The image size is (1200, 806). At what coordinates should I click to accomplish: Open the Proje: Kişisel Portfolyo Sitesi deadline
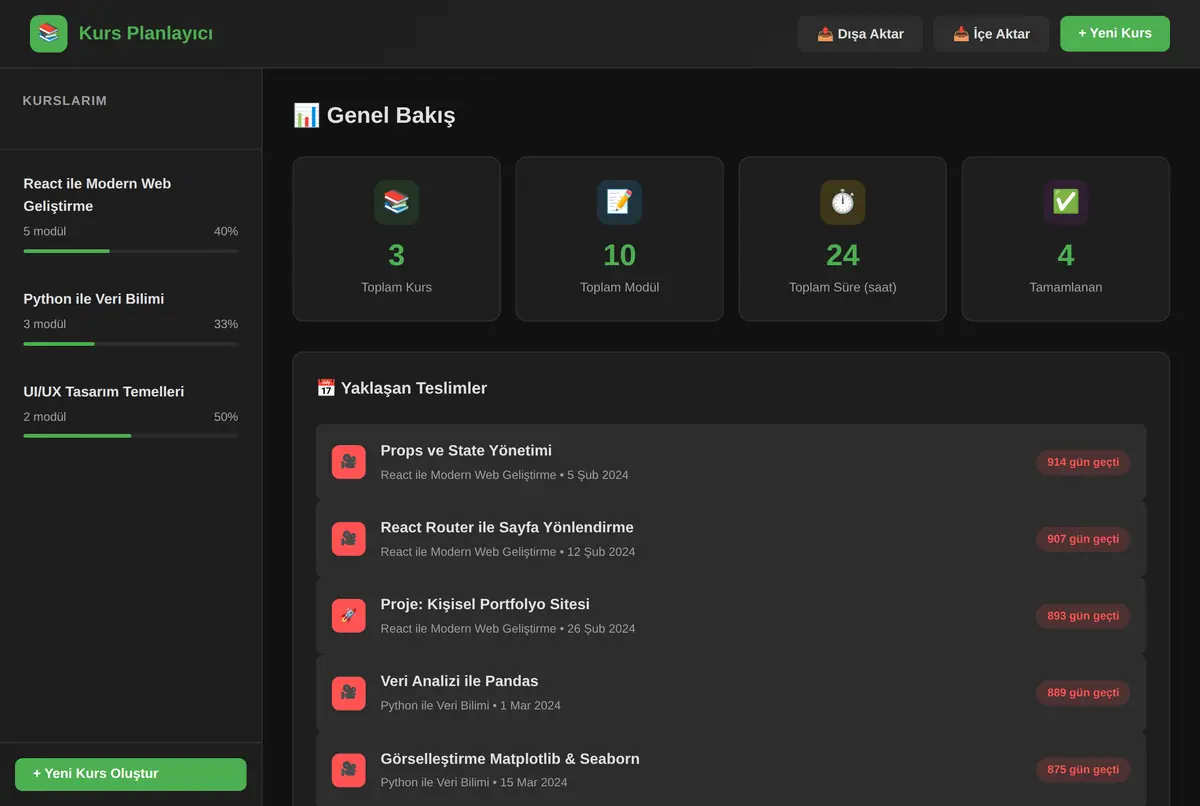click(x=731, y=615)
